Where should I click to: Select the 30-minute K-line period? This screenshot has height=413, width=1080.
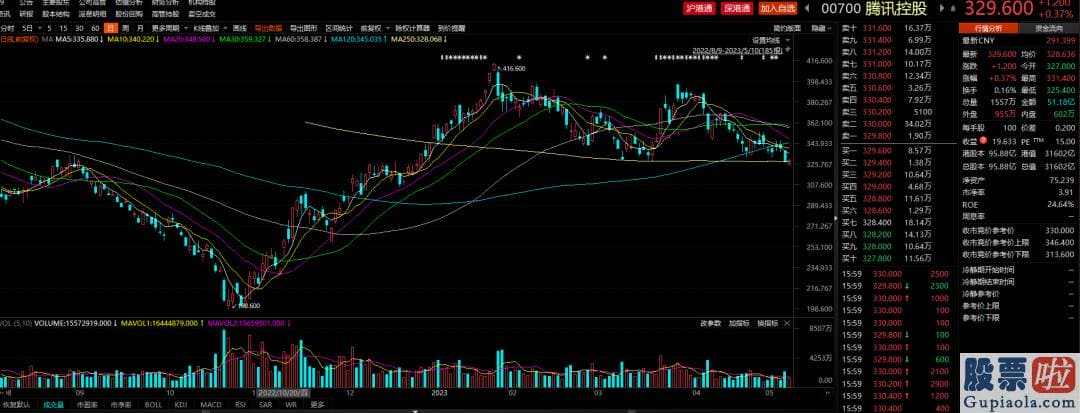coord(79,29)
